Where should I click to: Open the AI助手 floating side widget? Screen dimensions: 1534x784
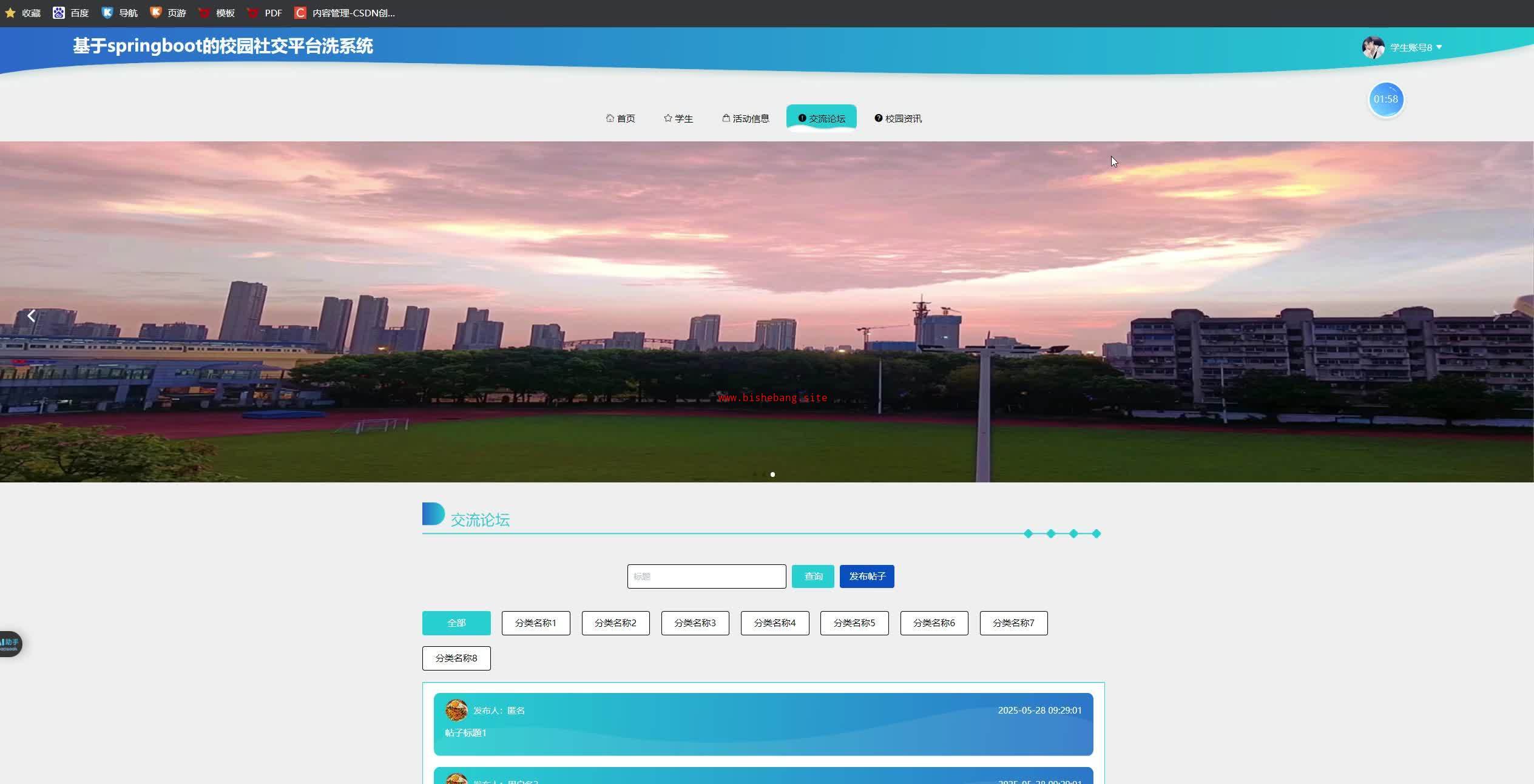tap(10, 644)
